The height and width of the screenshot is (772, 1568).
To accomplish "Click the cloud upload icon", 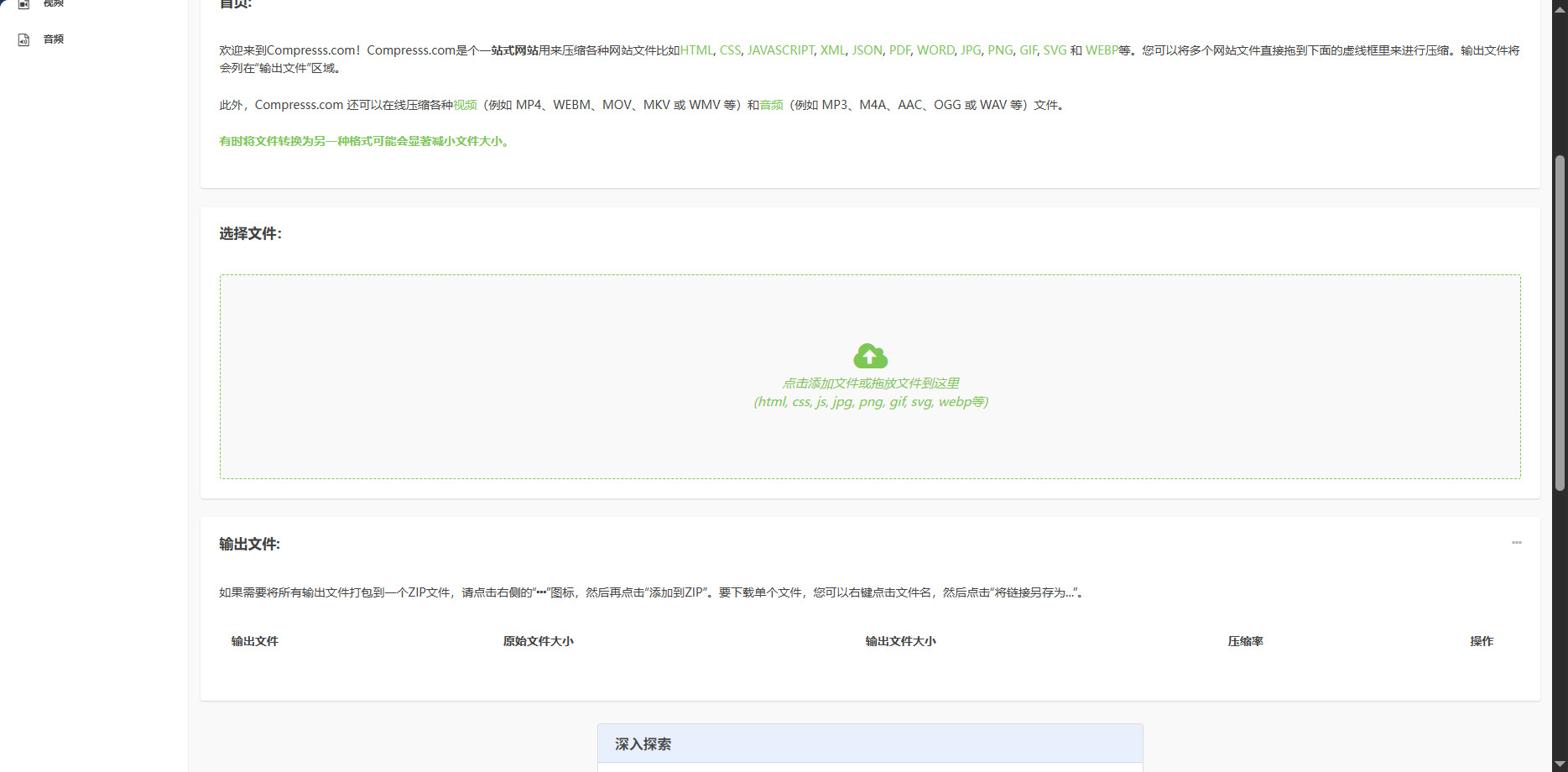I will click(870, 357).
